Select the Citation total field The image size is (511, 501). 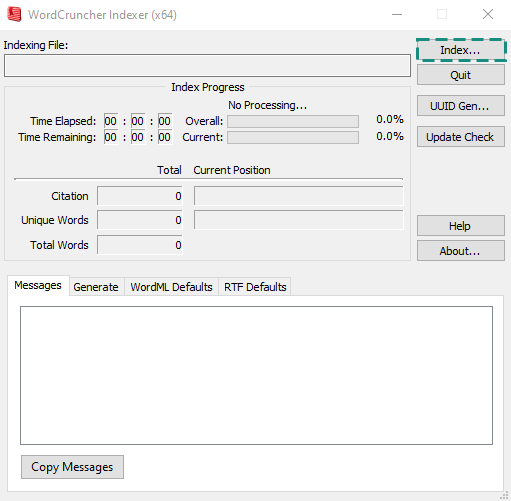tap(140, 196)
